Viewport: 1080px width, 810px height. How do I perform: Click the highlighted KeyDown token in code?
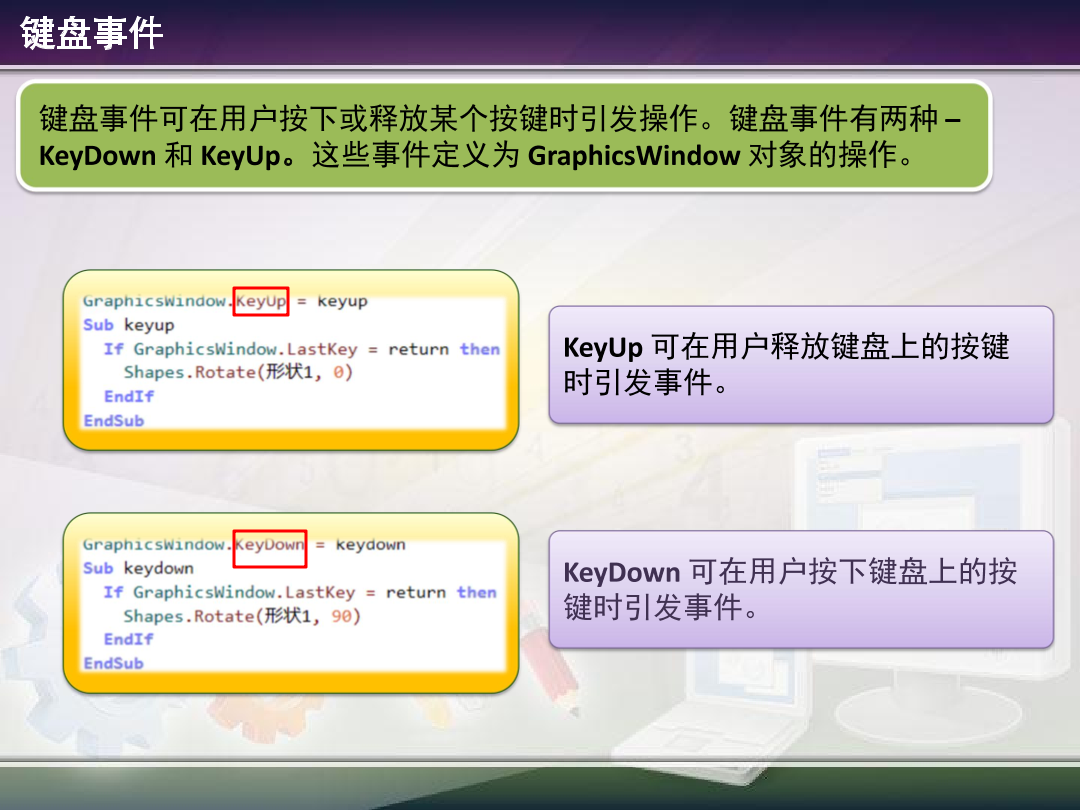(x=270, y=544)
